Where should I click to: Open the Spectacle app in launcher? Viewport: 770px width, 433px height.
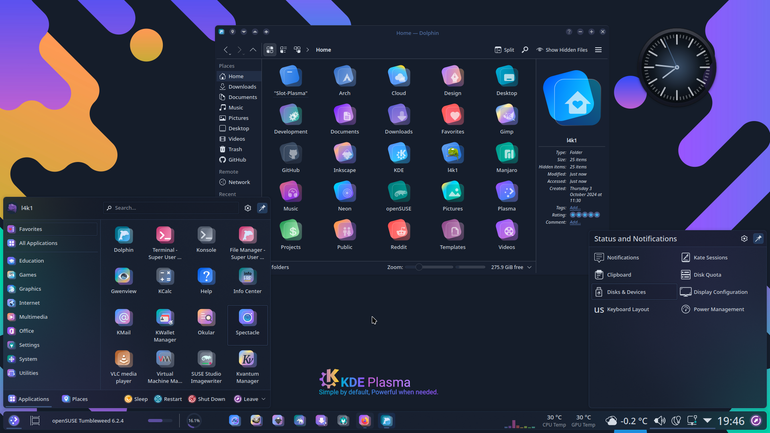pos(247,322)
